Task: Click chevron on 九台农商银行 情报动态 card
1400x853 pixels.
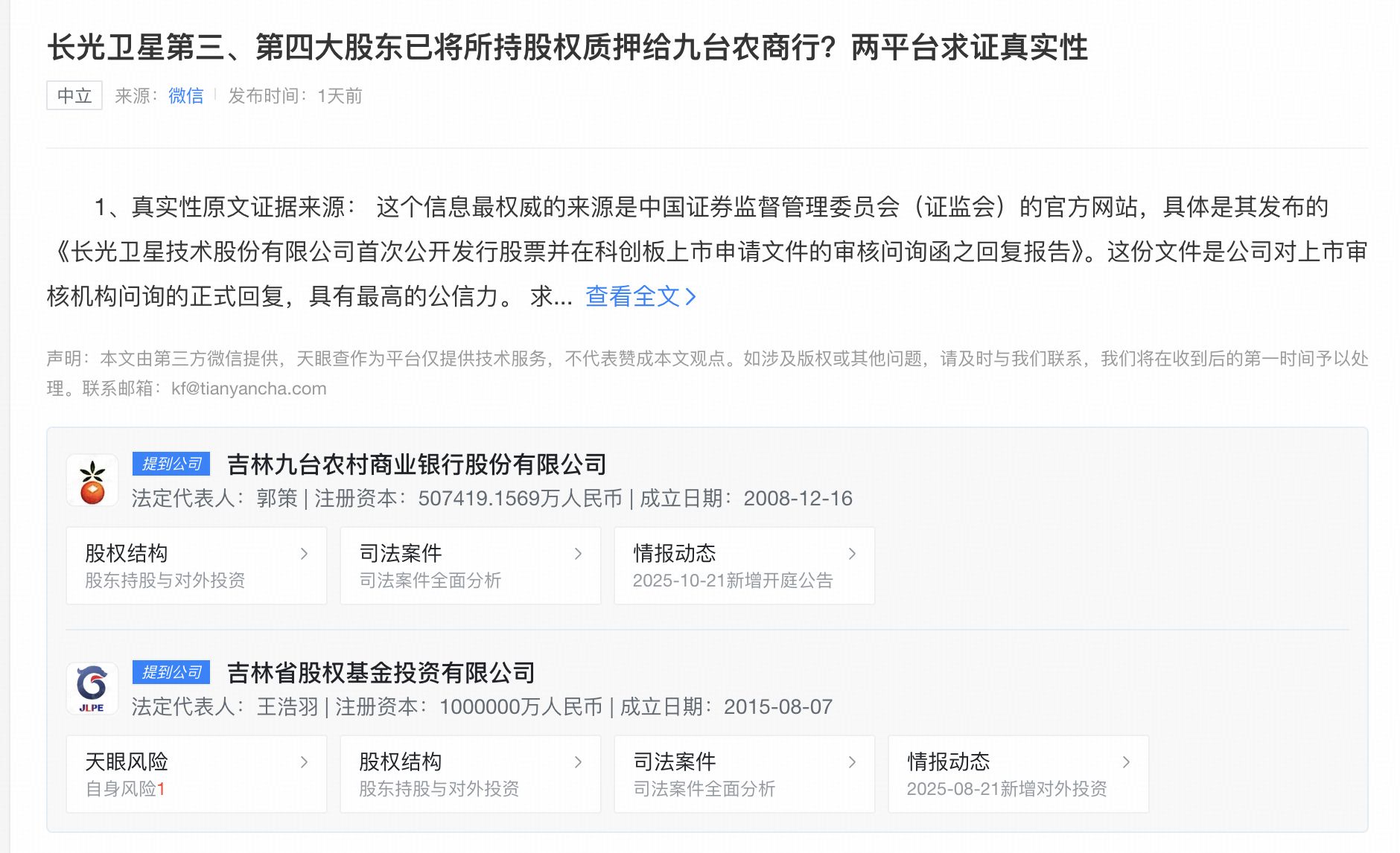Action: 852,554
